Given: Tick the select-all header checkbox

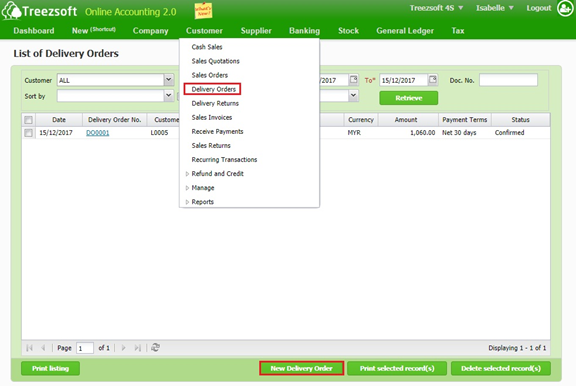Looking at the screenshot, I should click(x=28, y=120).
